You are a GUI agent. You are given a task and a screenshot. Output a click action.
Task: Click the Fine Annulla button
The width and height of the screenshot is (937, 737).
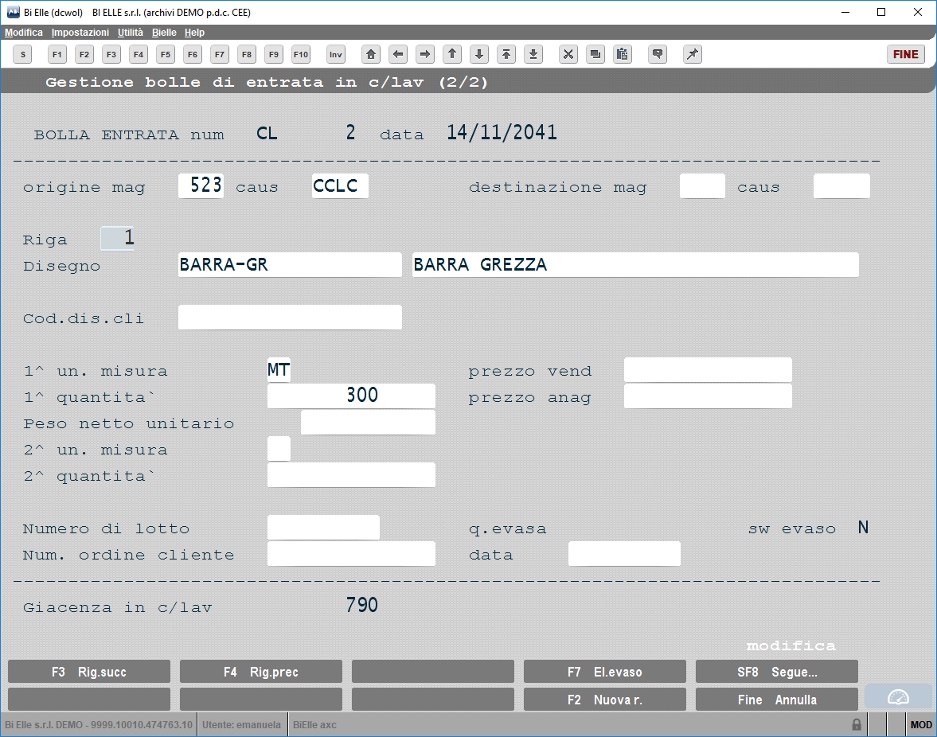[777, 699]
